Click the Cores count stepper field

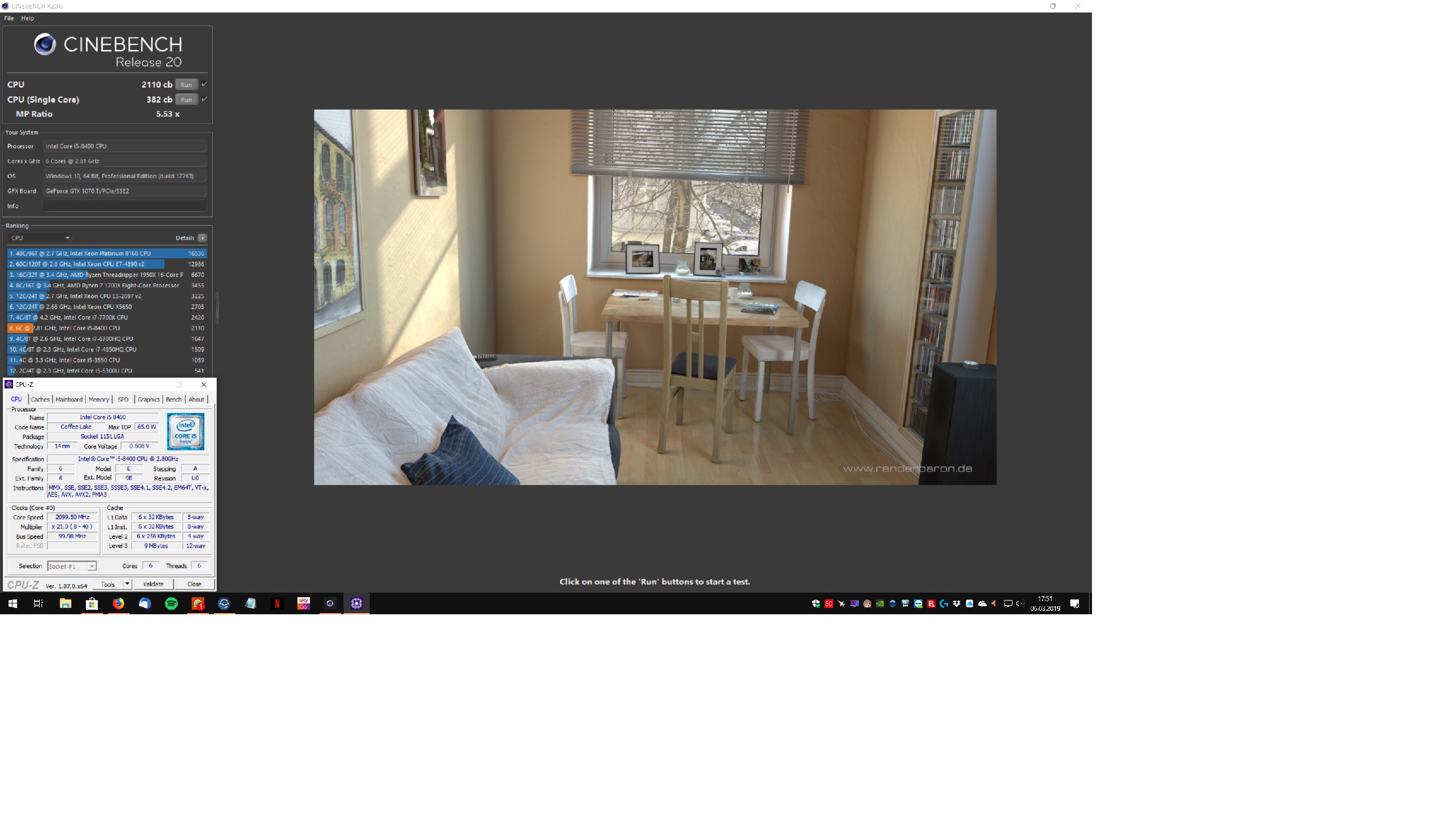(x=149, y=566)
